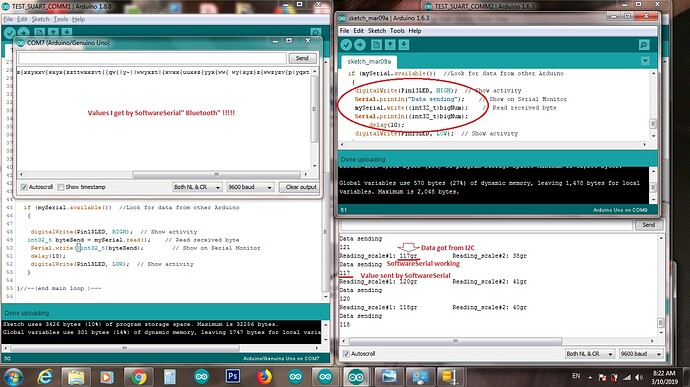Click the volume speaker tray icon
Image resolution: width=690 pixels, height=387 pixels.
[639, 378]
